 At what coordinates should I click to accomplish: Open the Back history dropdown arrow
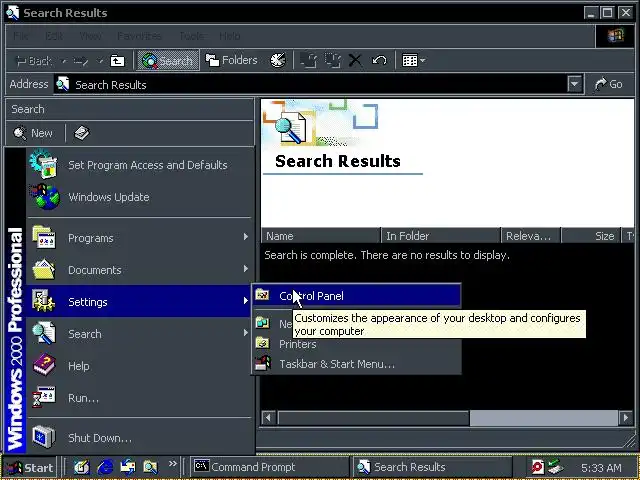point(64,61)
